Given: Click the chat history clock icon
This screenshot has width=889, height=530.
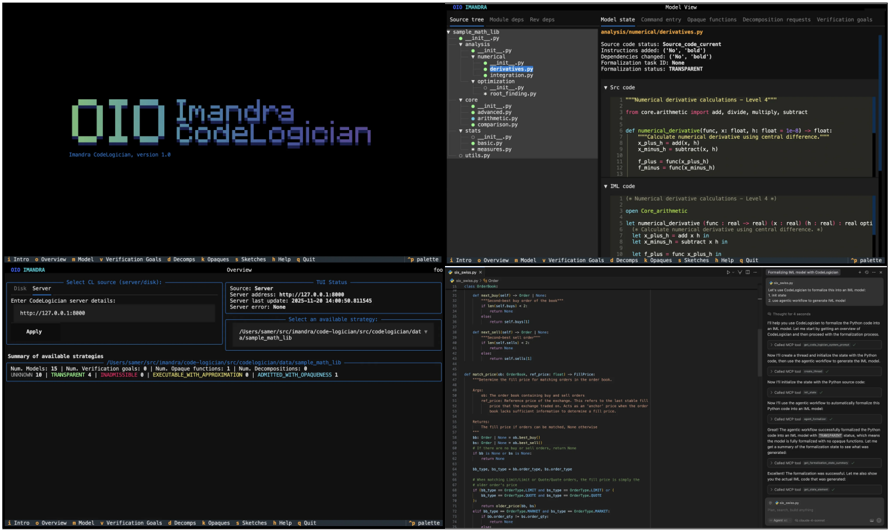Looking at the screenshot, I should pos(867,272).
